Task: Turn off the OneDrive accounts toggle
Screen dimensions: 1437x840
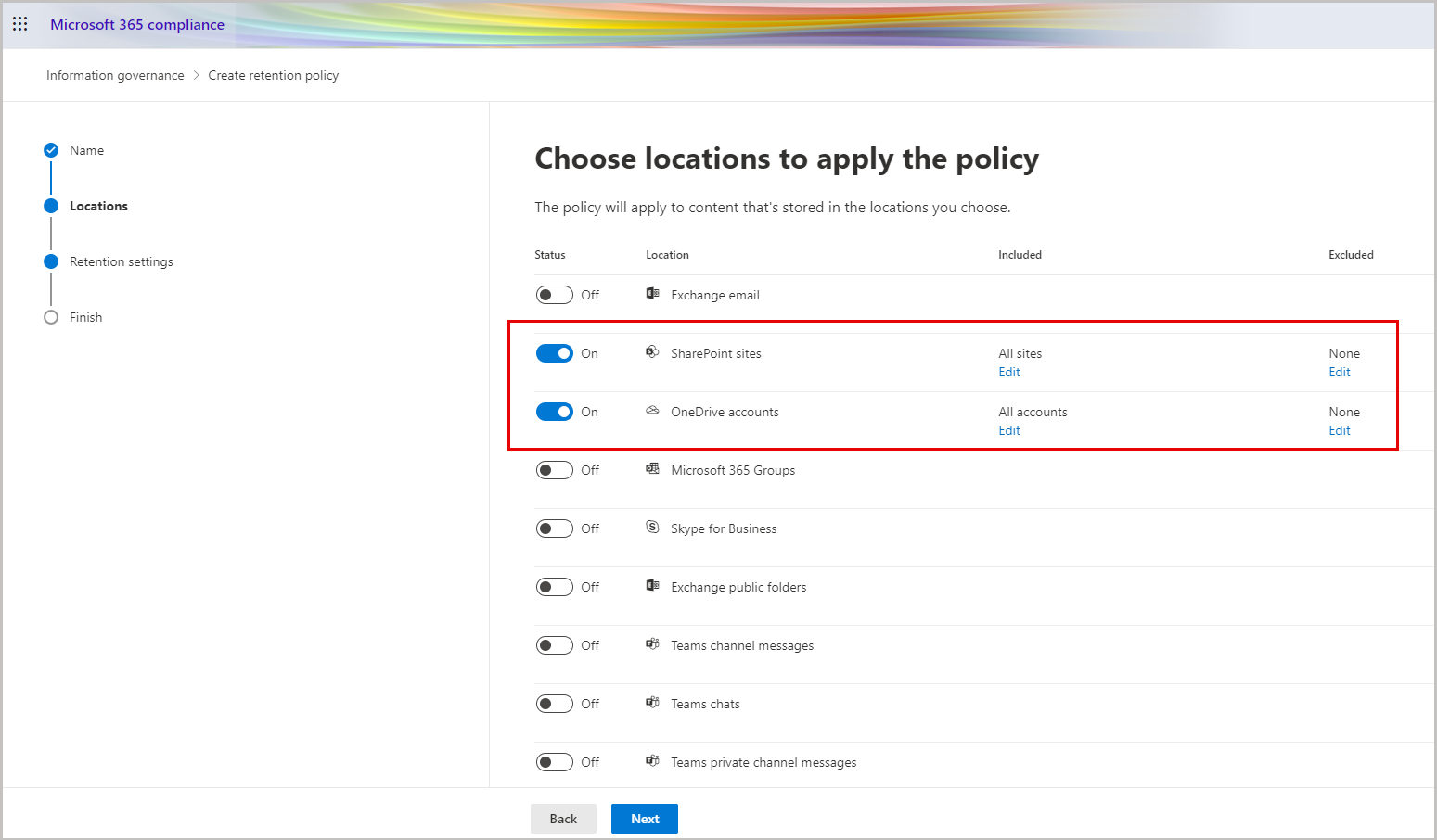Action: click(x=554, y=411)
